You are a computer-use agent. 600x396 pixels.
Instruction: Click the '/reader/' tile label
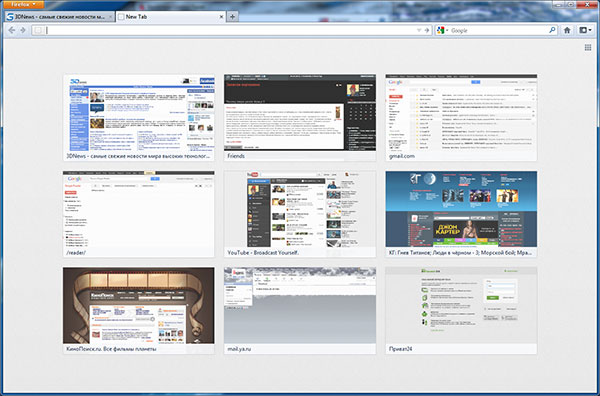(x=76, y=253)
